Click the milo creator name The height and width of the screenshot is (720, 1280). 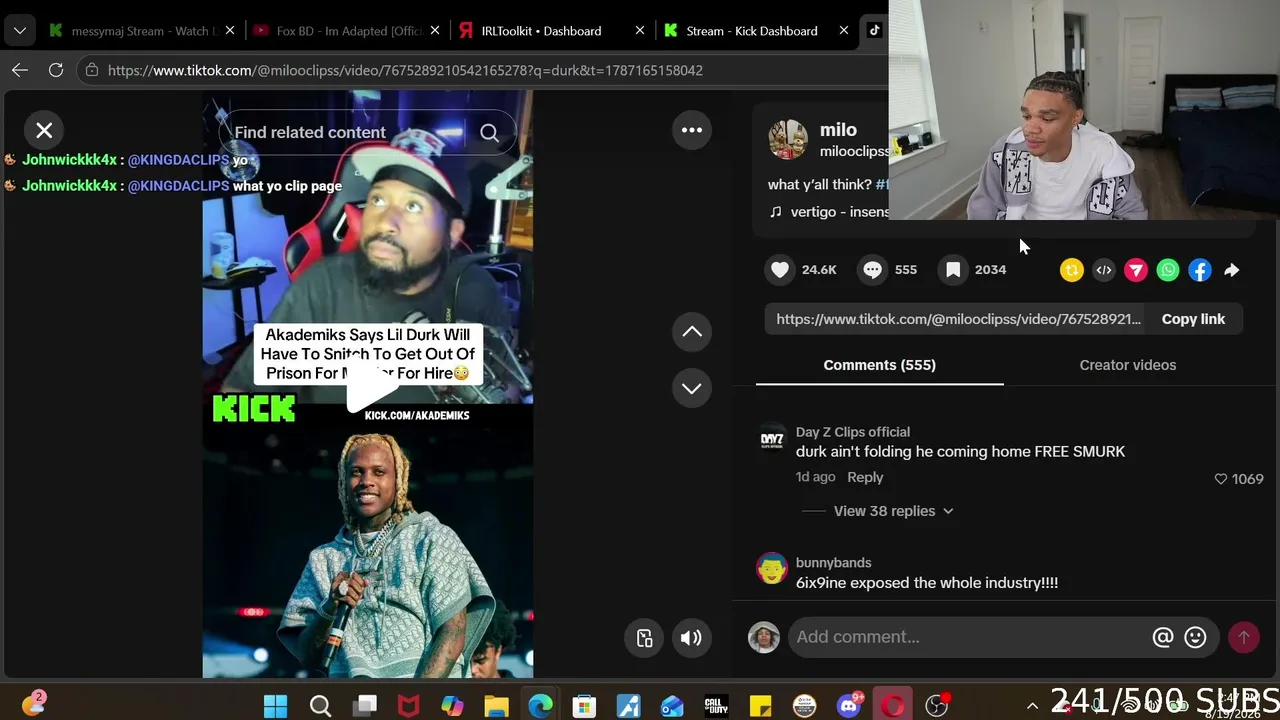click(x=838, y=130)
